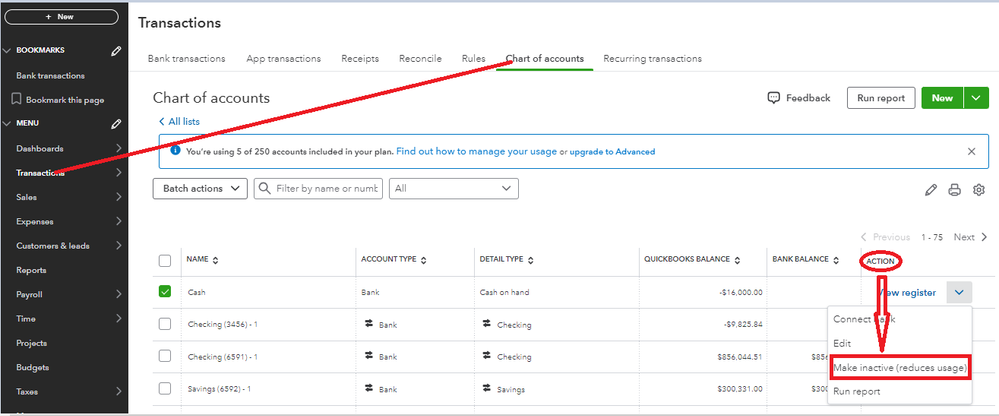Uncheck the Cash account checkbox
The image size is (999, 416).
click(165, 292)
